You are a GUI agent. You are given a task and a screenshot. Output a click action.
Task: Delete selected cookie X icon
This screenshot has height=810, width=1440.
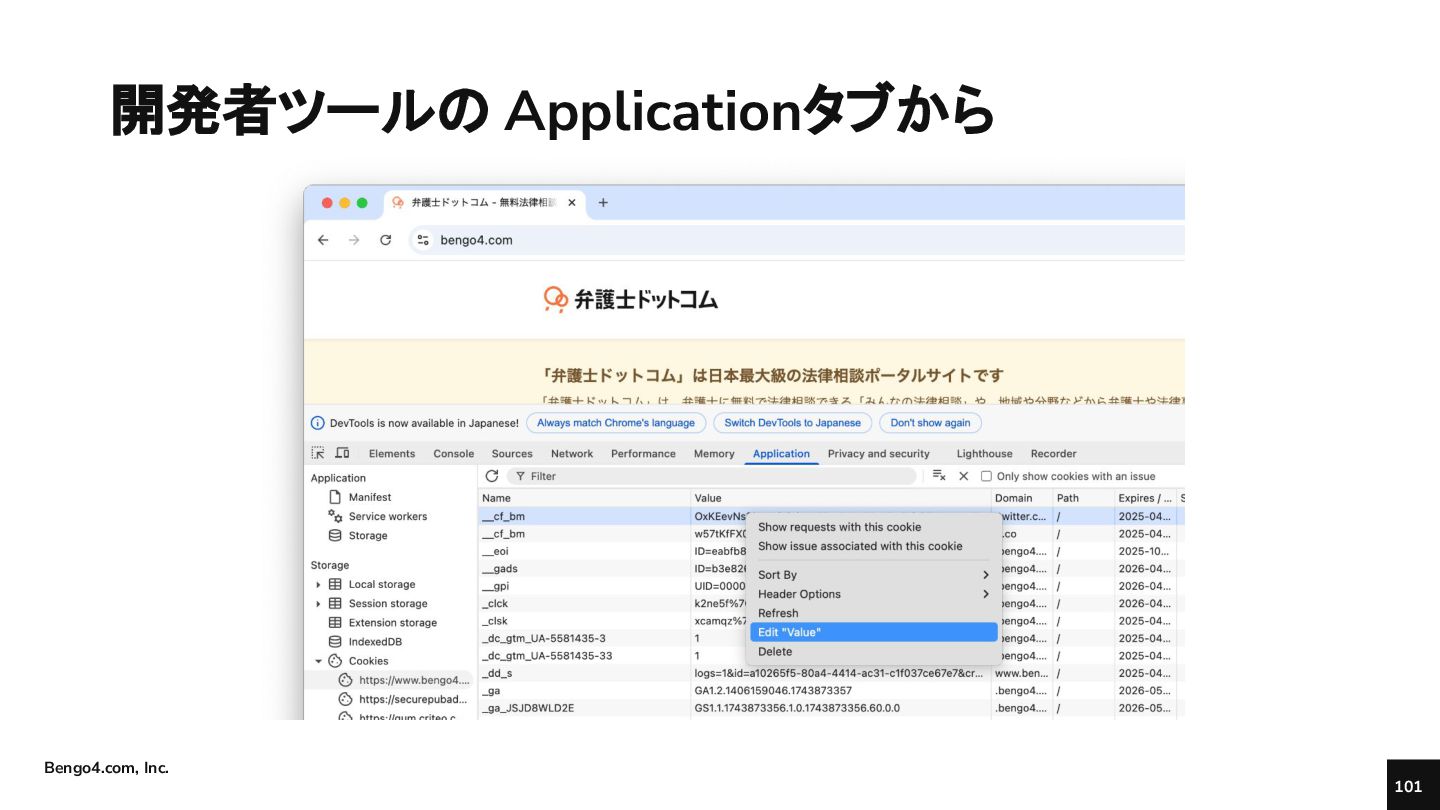(964, 476)
